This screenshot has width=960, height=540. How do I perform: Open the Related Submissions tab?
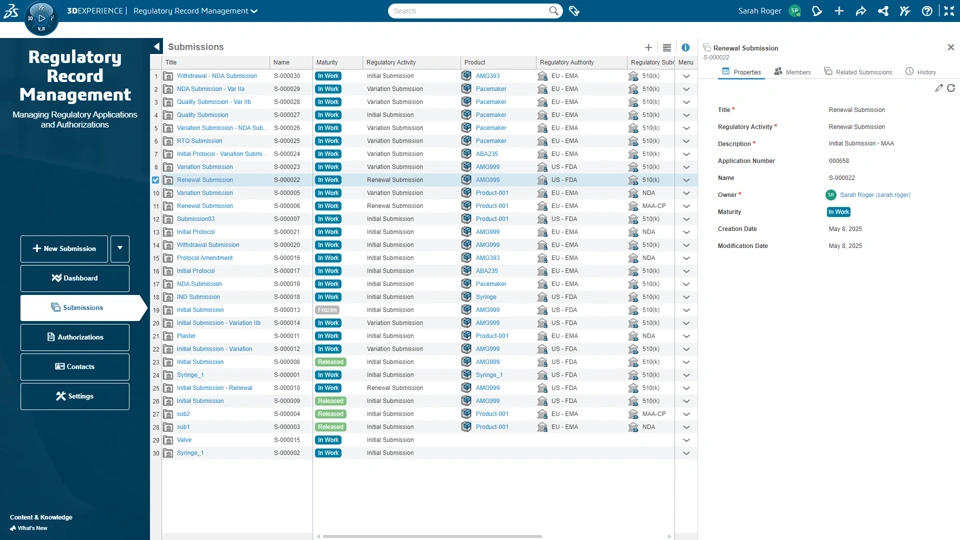[x=858, y=72]
